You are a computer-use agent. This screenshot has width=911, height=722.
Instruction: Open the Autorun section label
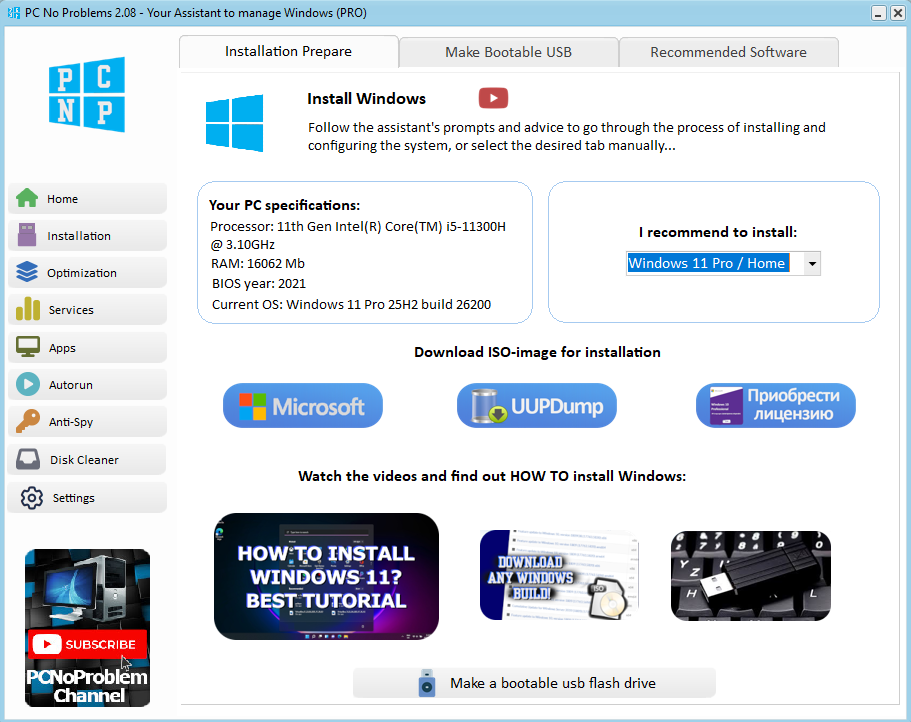click(71, 385)
